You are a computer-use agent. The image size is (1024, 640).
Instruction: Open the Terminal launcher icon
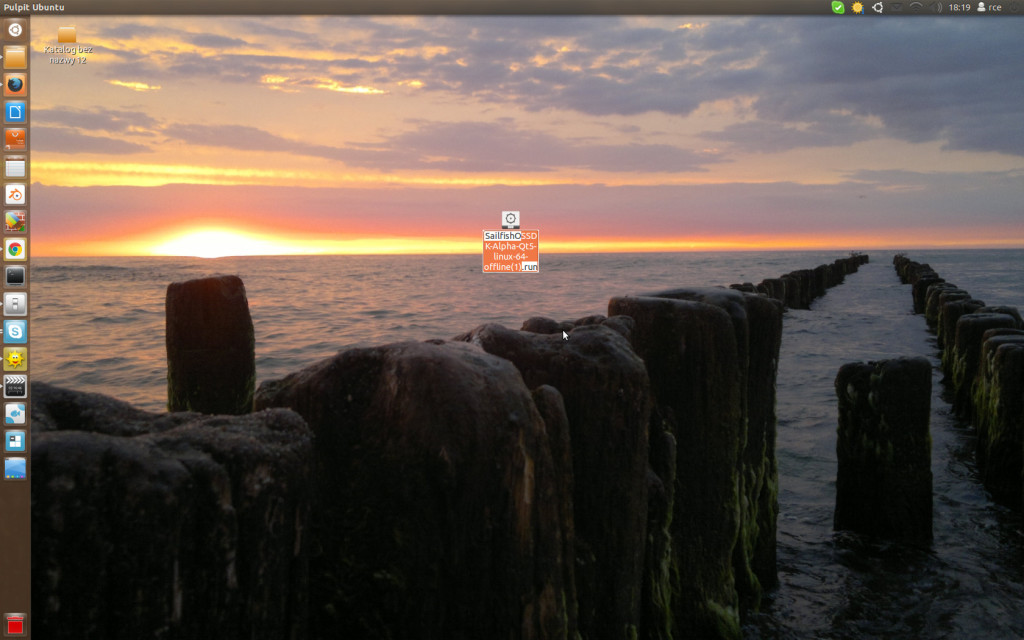[x=15, y=276]
